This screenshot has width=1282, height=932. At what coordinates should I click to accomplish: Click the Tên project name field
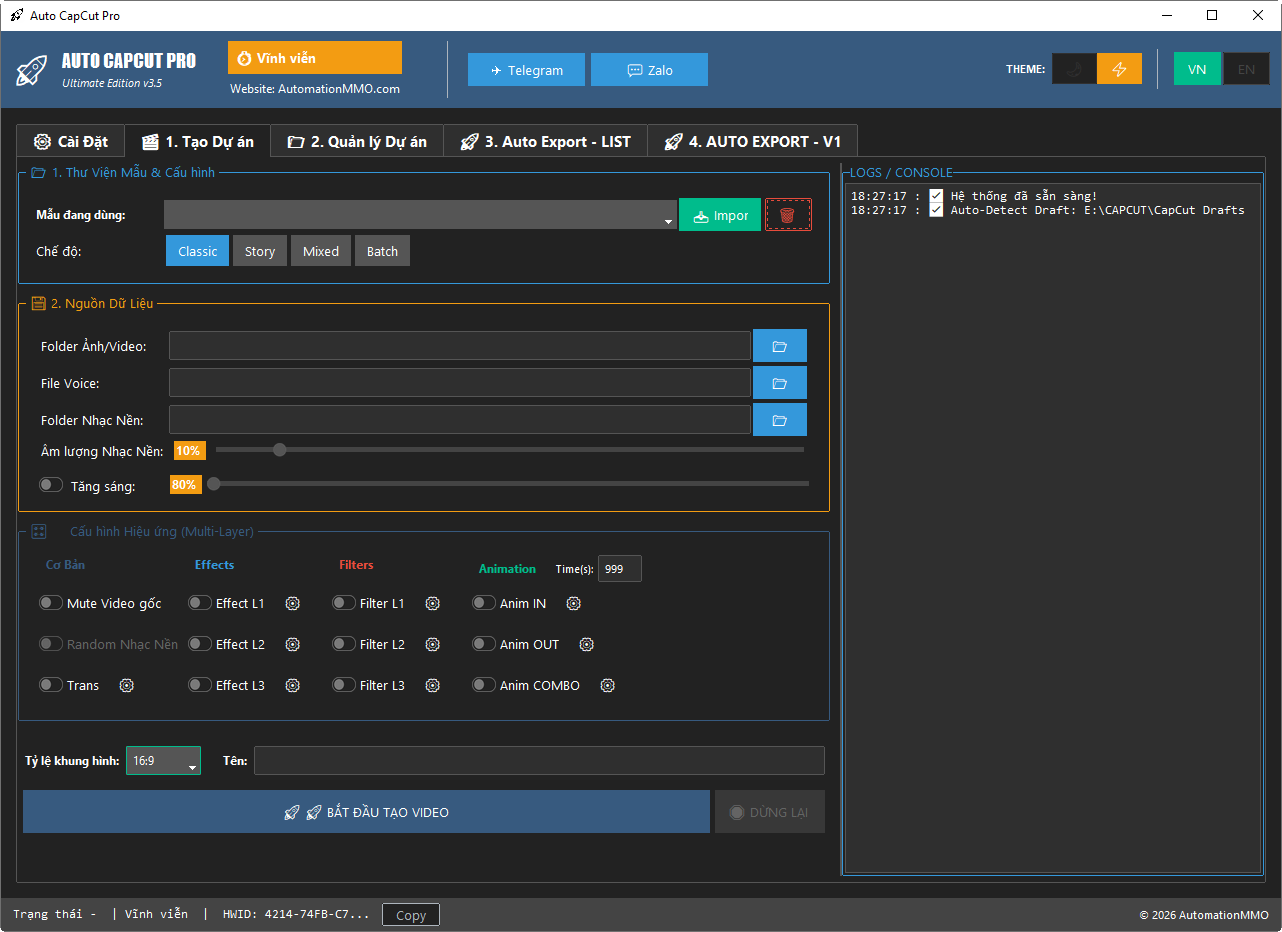coord(540,761)
